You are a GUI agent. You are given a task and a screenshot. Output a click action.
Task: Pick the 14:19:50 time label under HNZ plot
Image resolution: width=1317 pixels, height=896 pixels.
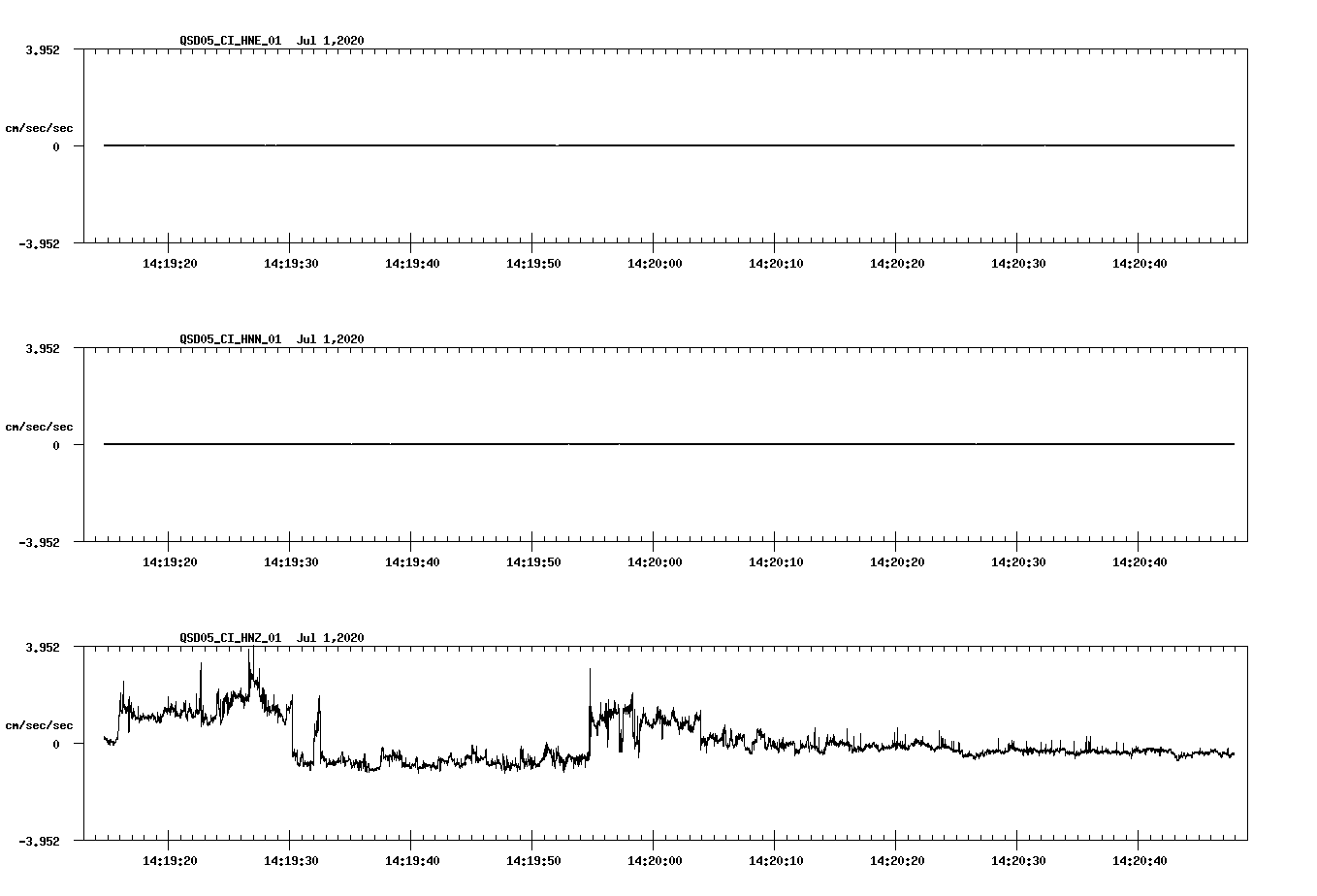[x=533, y=861]
